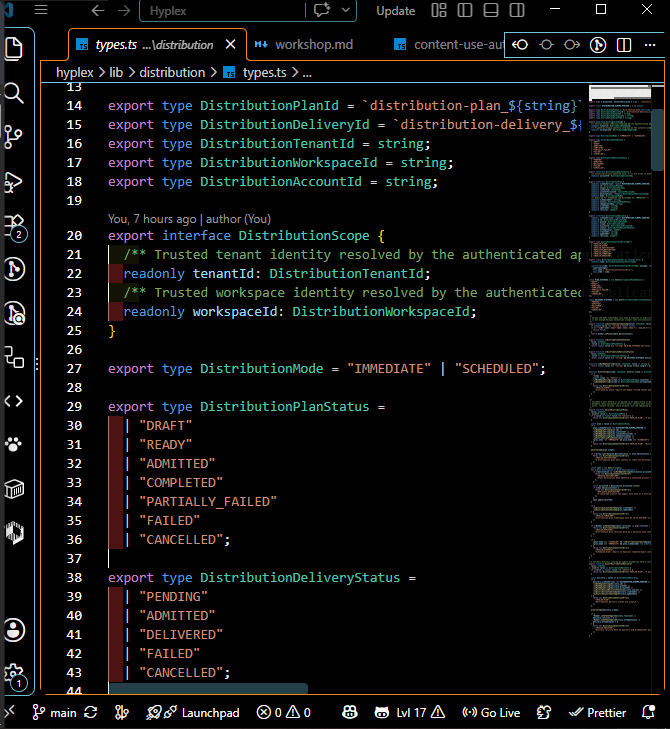Open the Manage gear in activity bar
This screenshot has width=670, height=729.
pos(15,676)
